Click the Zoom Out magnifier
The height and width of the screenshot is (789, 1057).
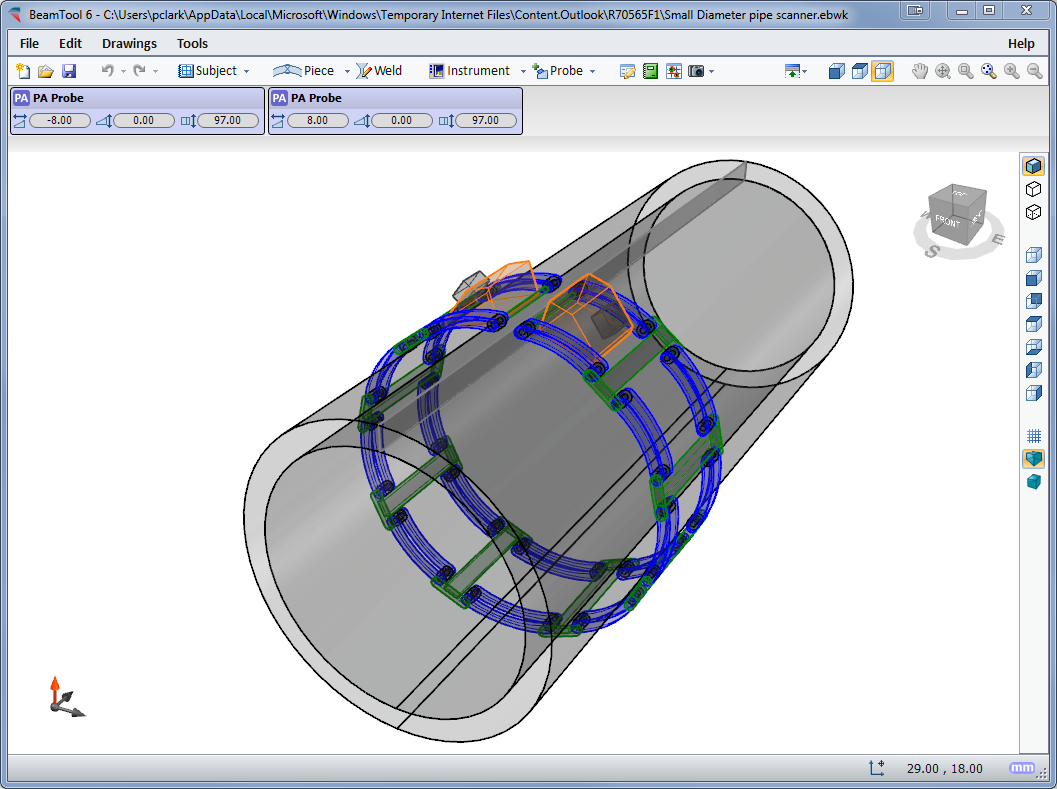point(1035,71)
